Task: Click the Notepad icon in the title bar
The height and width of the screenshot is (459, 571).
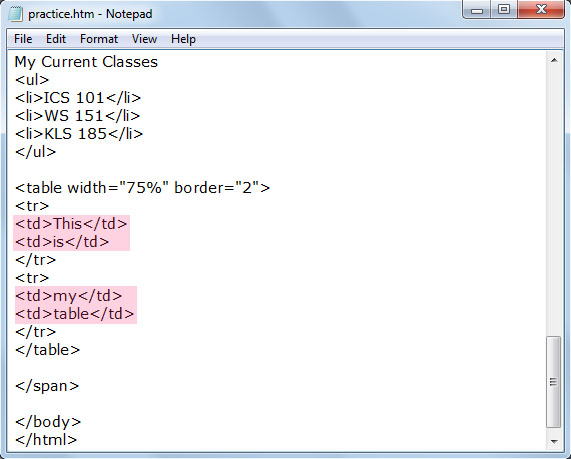Action: click(x=15, y=14)
